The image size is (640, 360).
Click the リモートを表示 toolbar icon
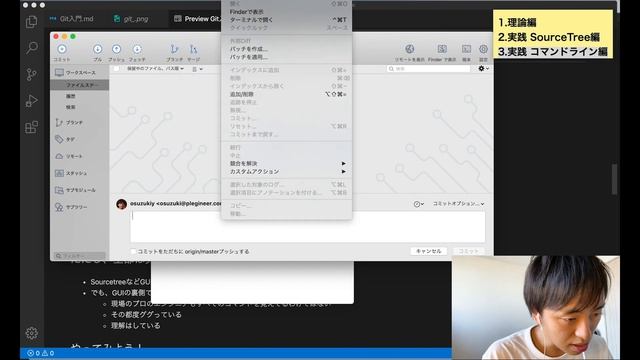click(x=409, y=49)
